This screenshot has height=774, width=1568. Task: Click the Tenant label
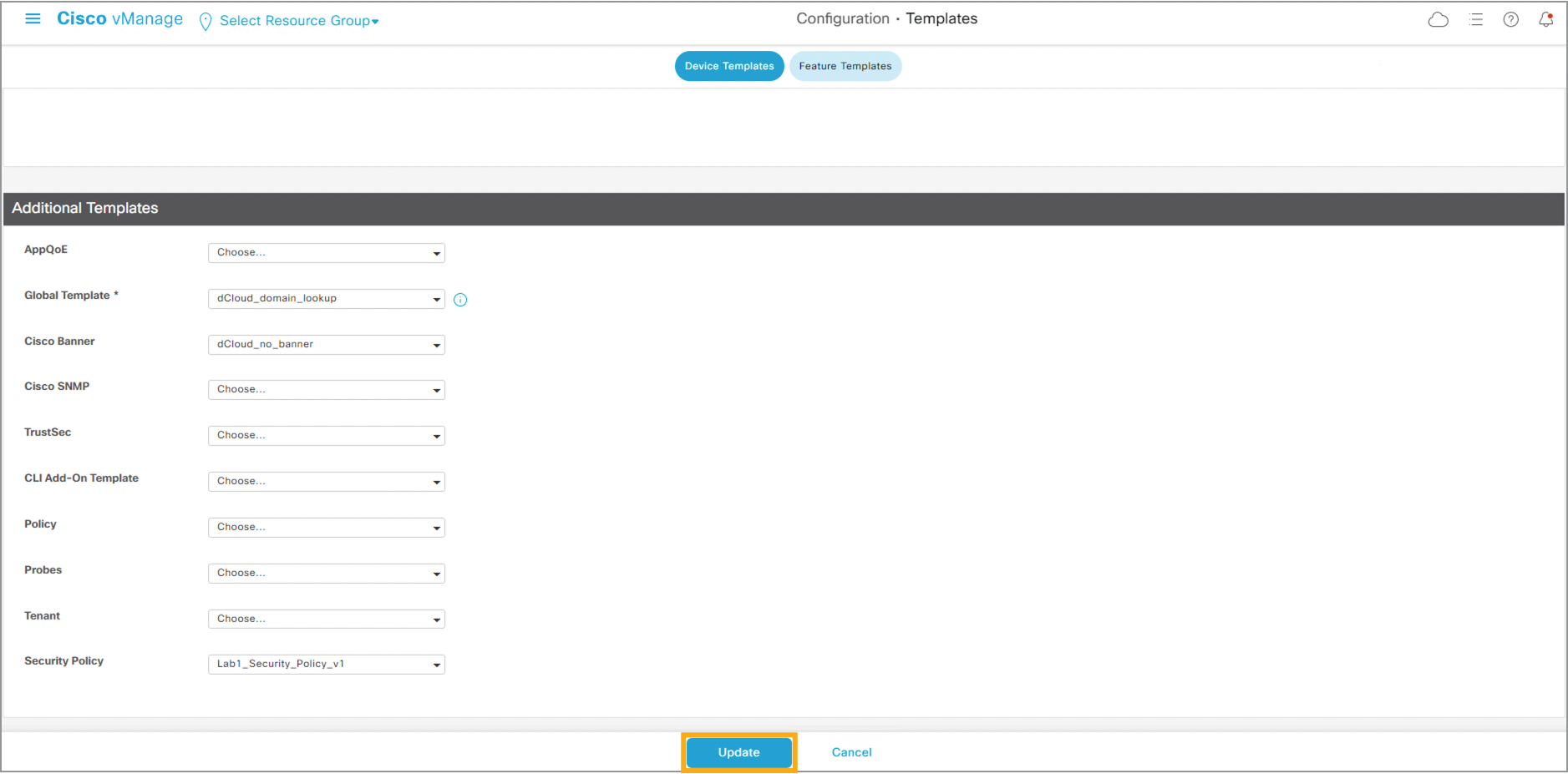(x=42, y=615)
